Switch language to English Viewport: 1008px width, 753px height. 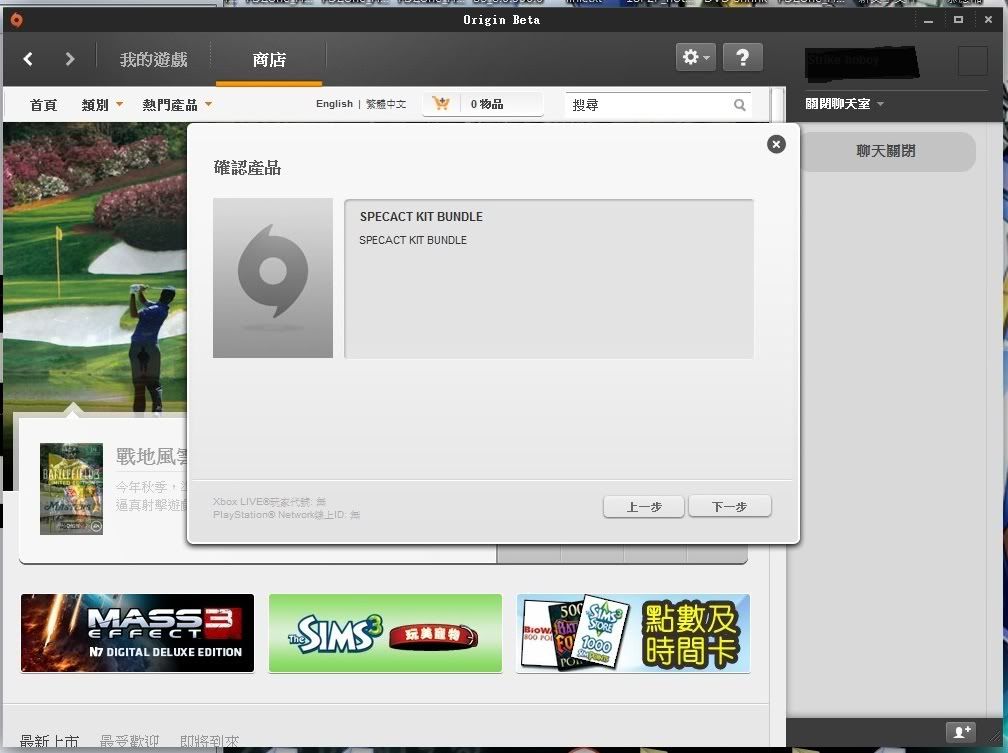point(334,104)
